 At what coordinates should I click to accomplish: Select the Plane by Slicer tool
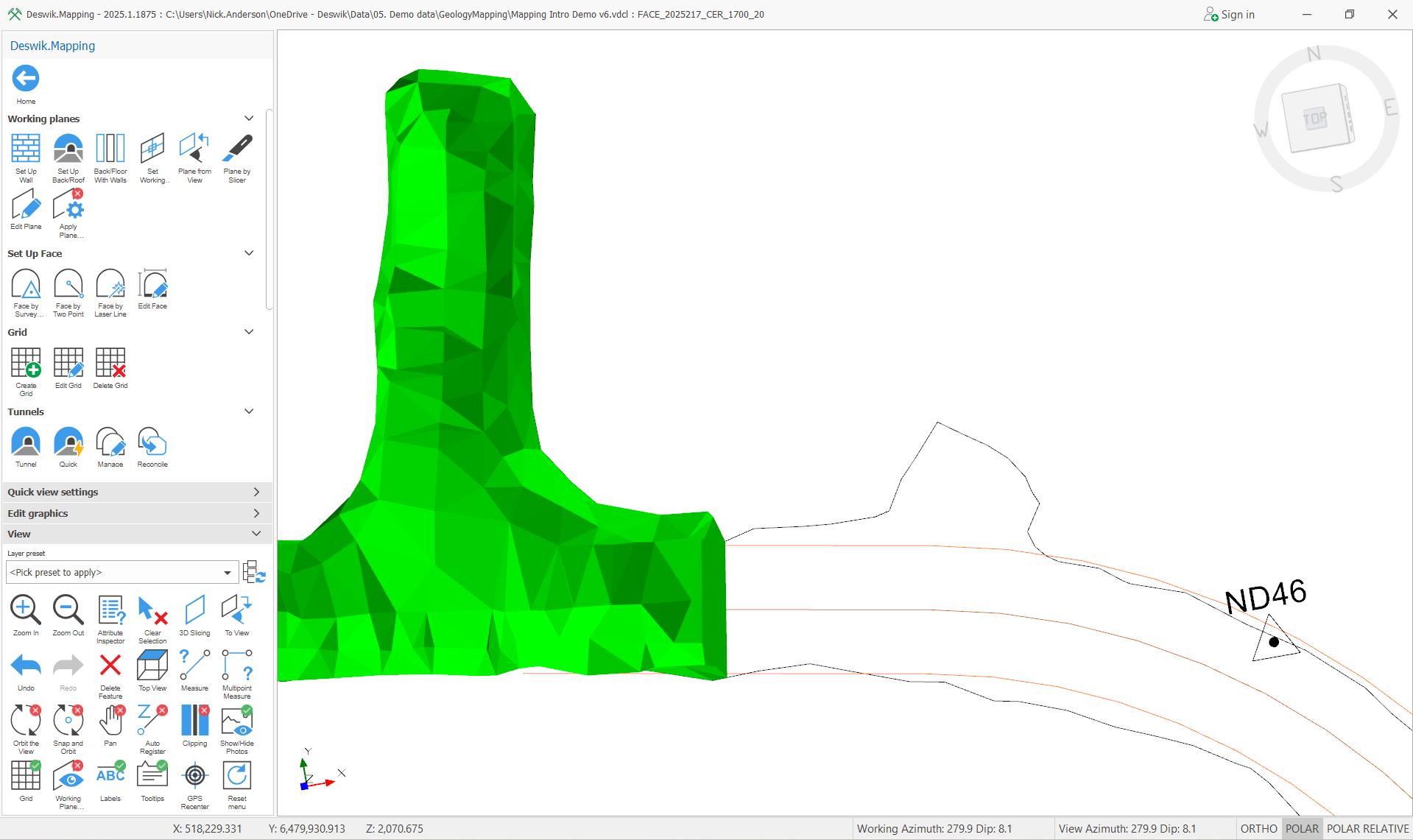(237, 158)
